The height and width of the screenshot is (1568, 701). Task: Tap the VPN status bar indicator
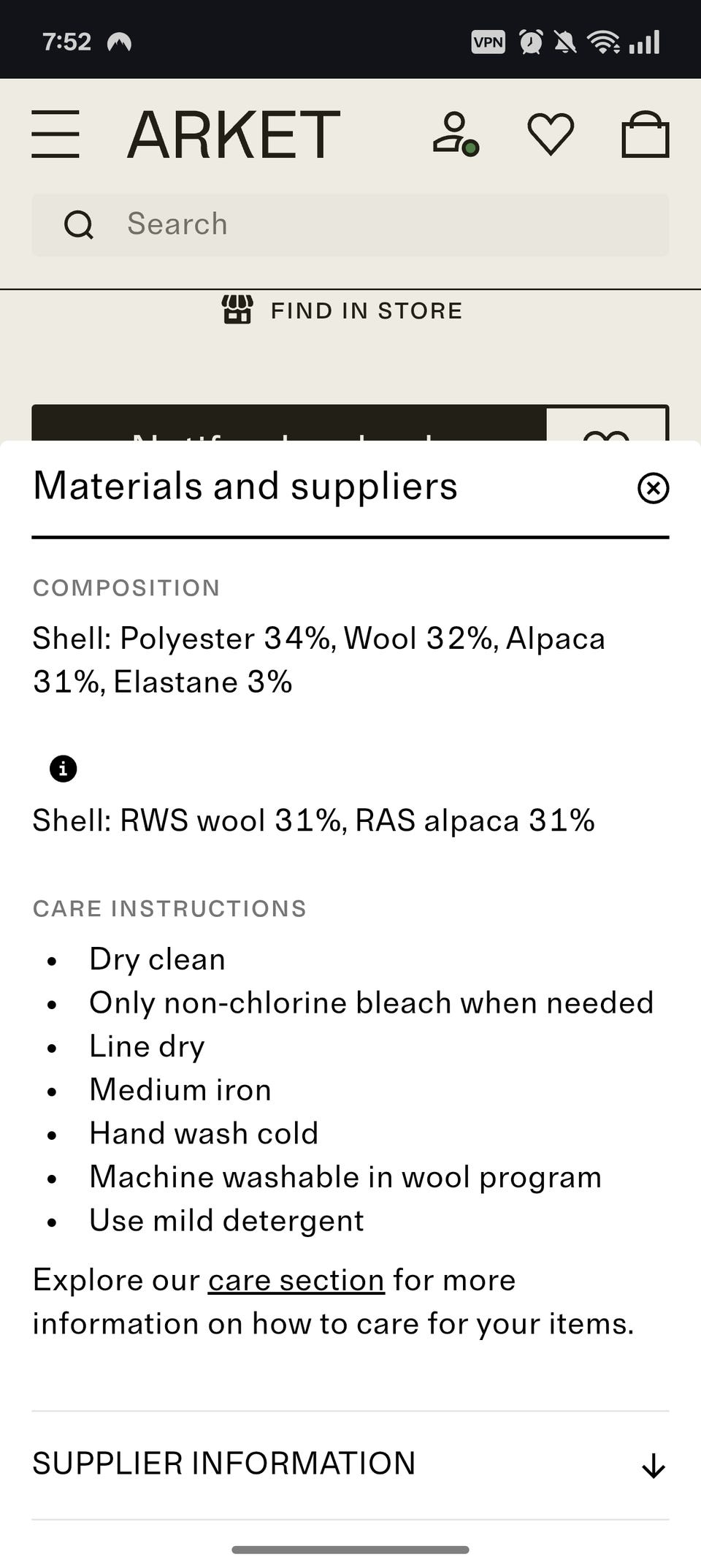point(488,42)
